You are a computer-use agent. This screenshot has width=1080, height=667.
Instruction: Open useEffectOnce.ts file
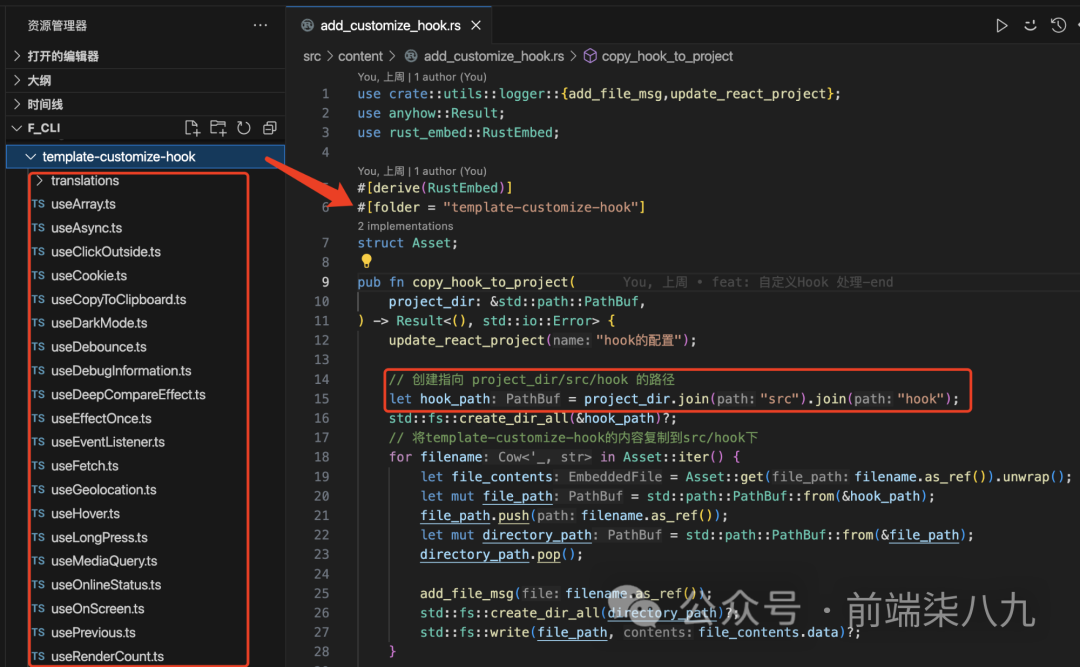(101, 418)
